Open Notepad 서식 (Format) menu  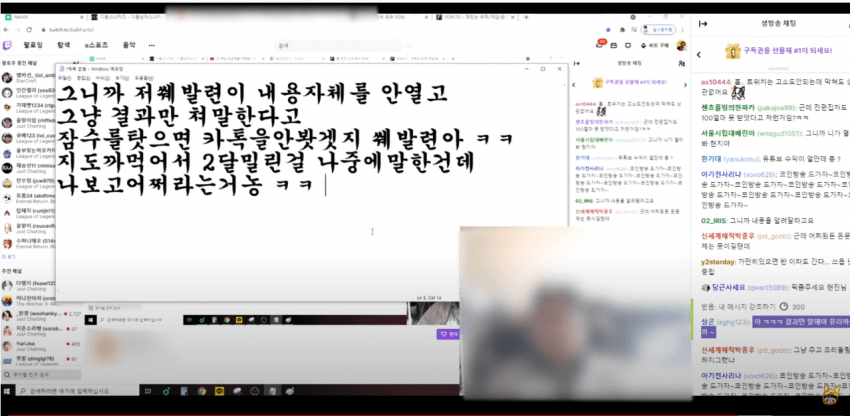point(105,78)
